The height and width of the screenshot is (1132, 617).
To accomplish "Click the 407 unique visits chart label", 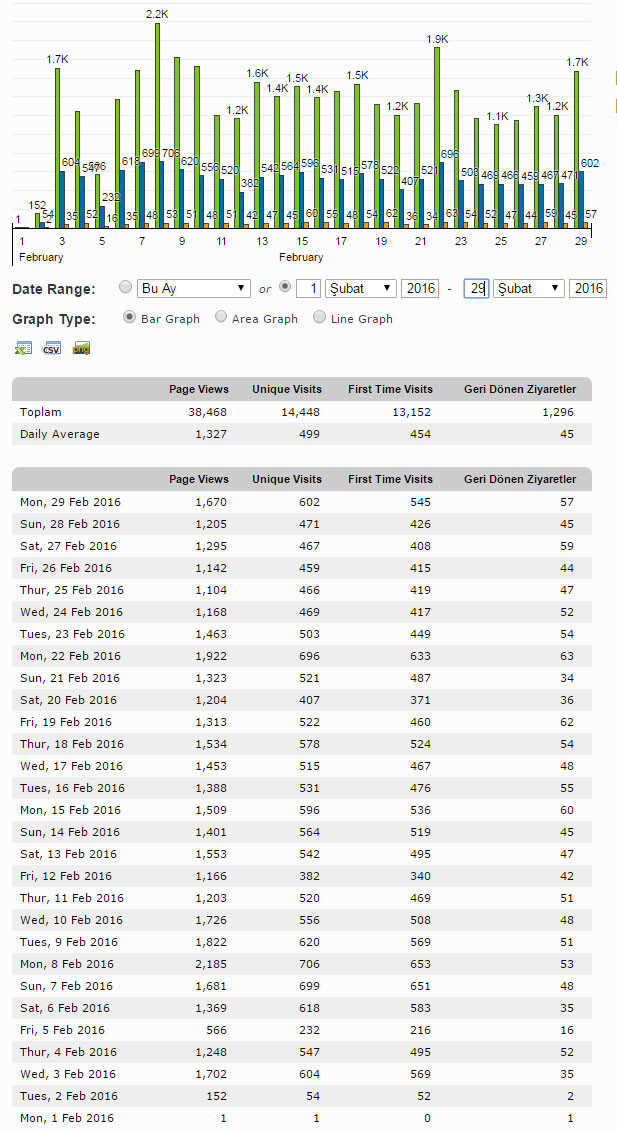I will pyautogui.click(x=410, y=181).
